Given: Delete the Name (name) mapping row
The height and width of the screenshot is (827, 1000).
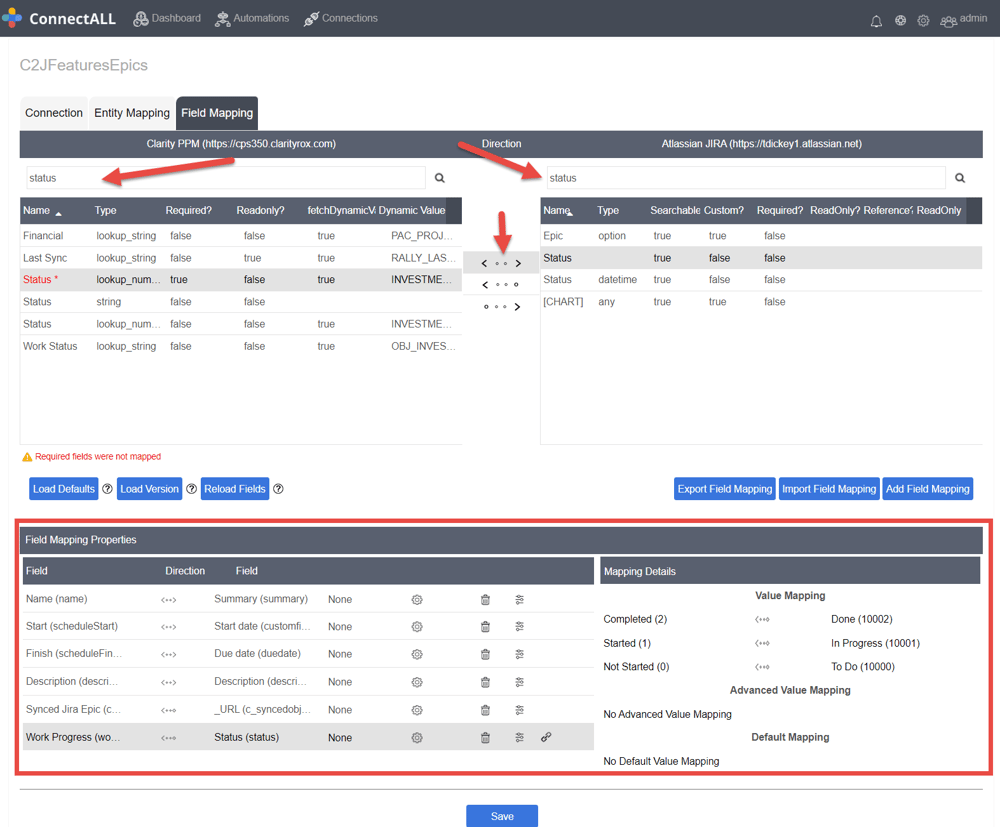Looking at the screenshot, I should point(485,599).
